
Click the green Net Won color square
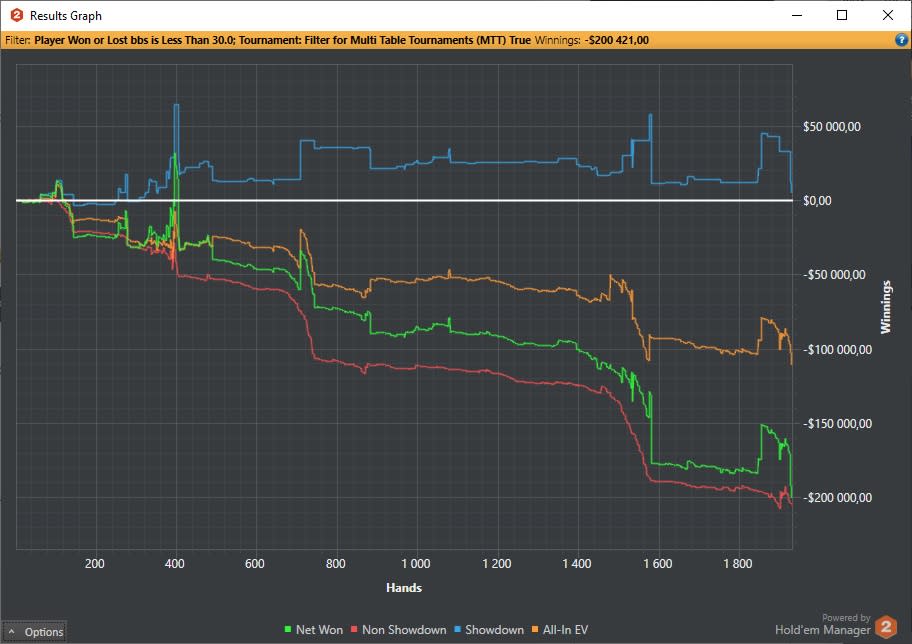pos(287,629)
